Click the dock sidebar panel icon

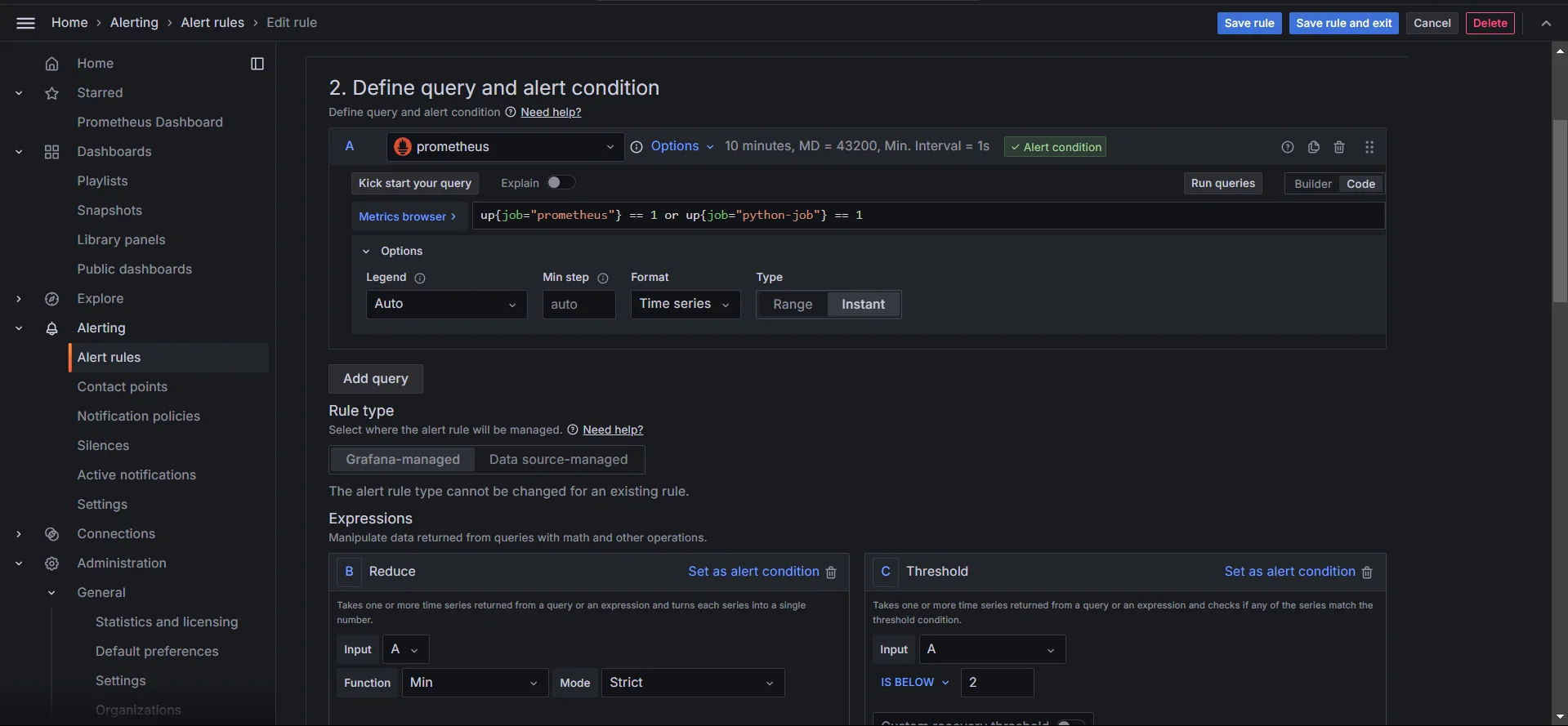coord(257,64)
